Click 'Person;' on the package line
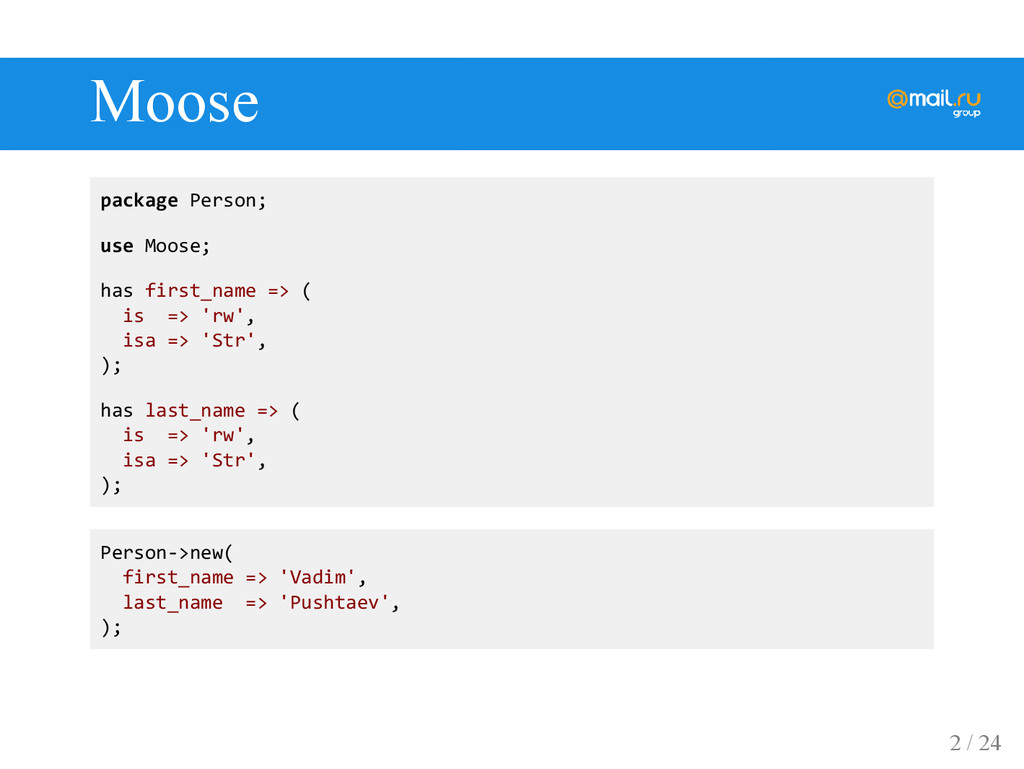Viewport: 1024px width, 769px height. point(228,200)
